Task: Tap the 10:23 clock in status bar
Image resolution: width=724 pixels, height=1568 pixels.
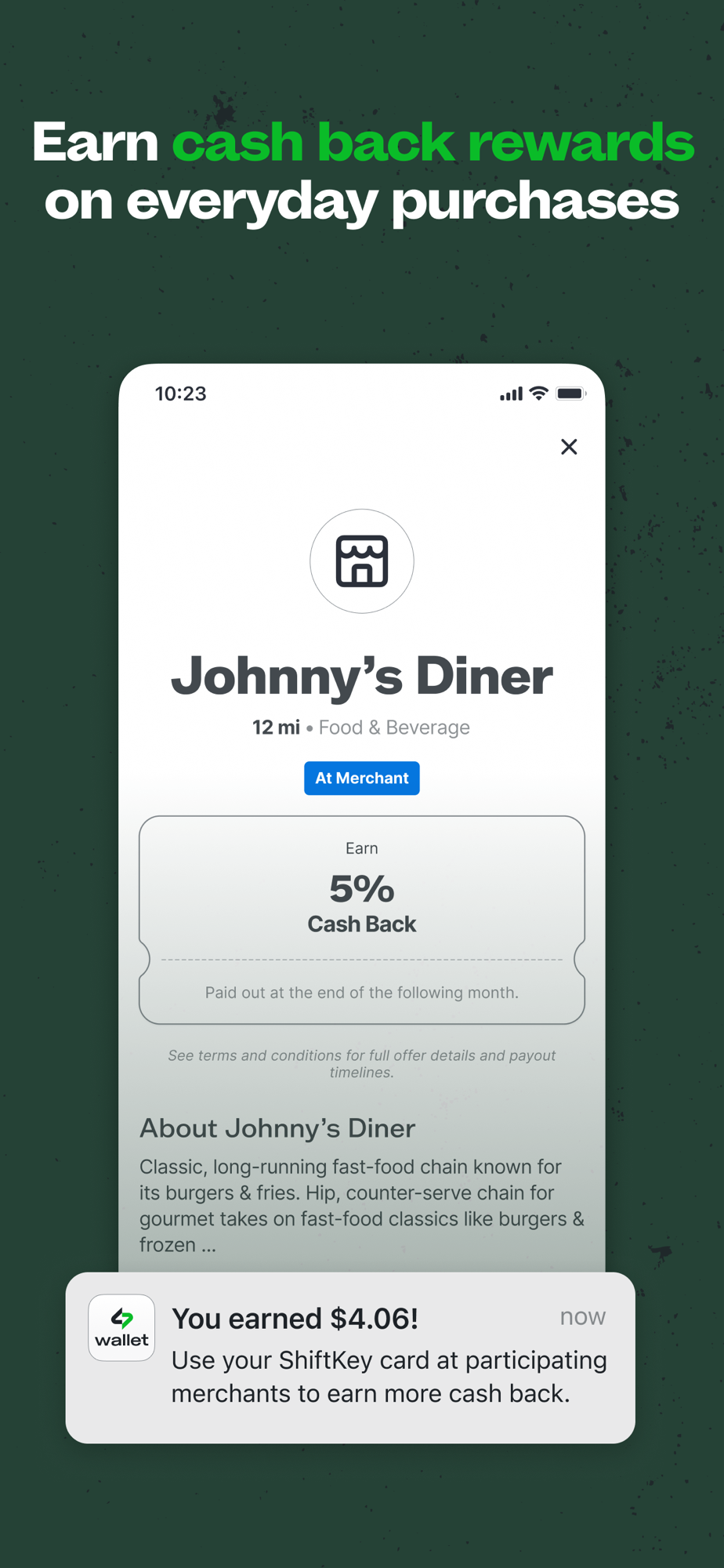Action: coord(181,394)
